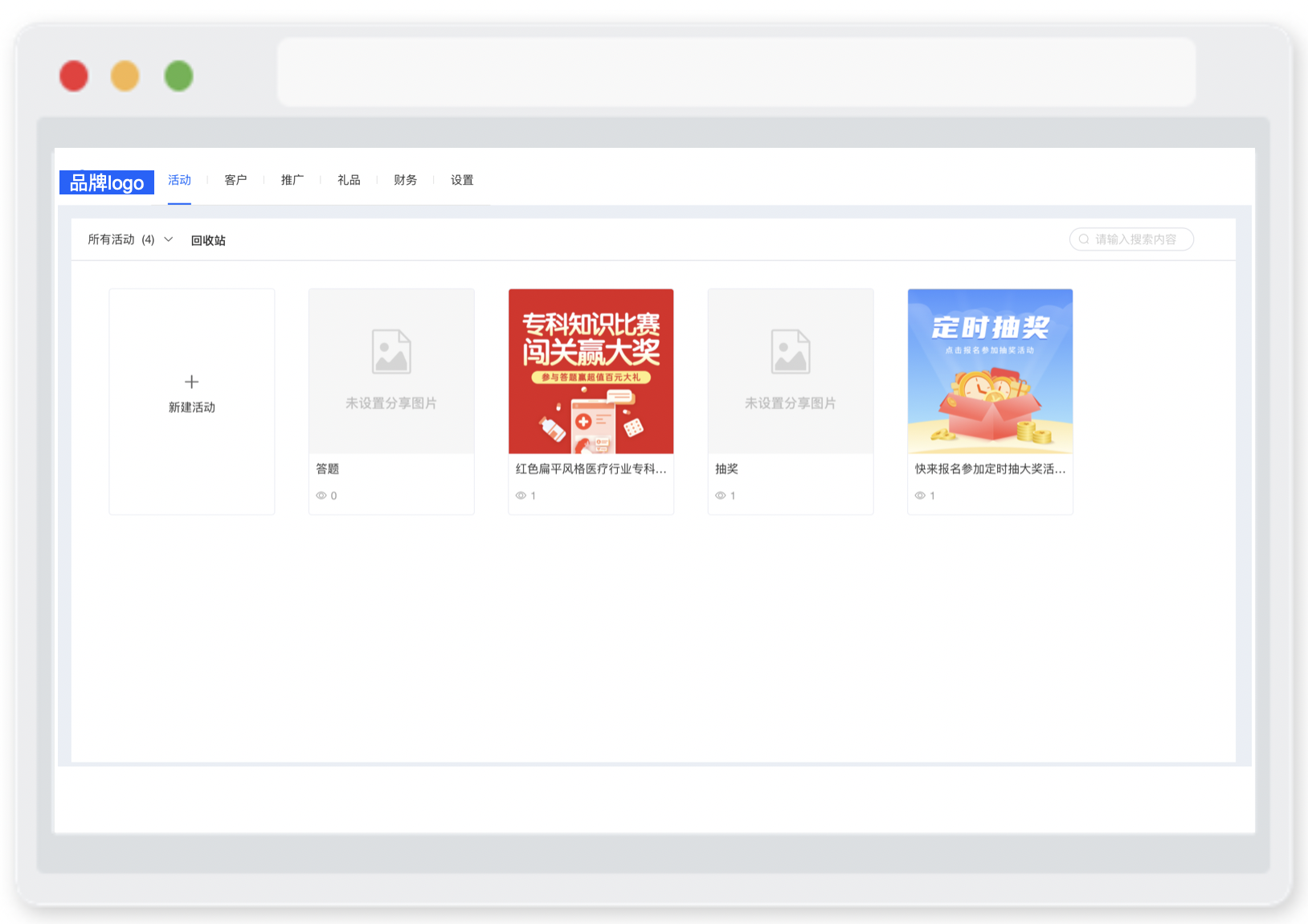The image size is (1308, 924).
Task: Click the yellow window minimize dot
Action: point(125,76)
